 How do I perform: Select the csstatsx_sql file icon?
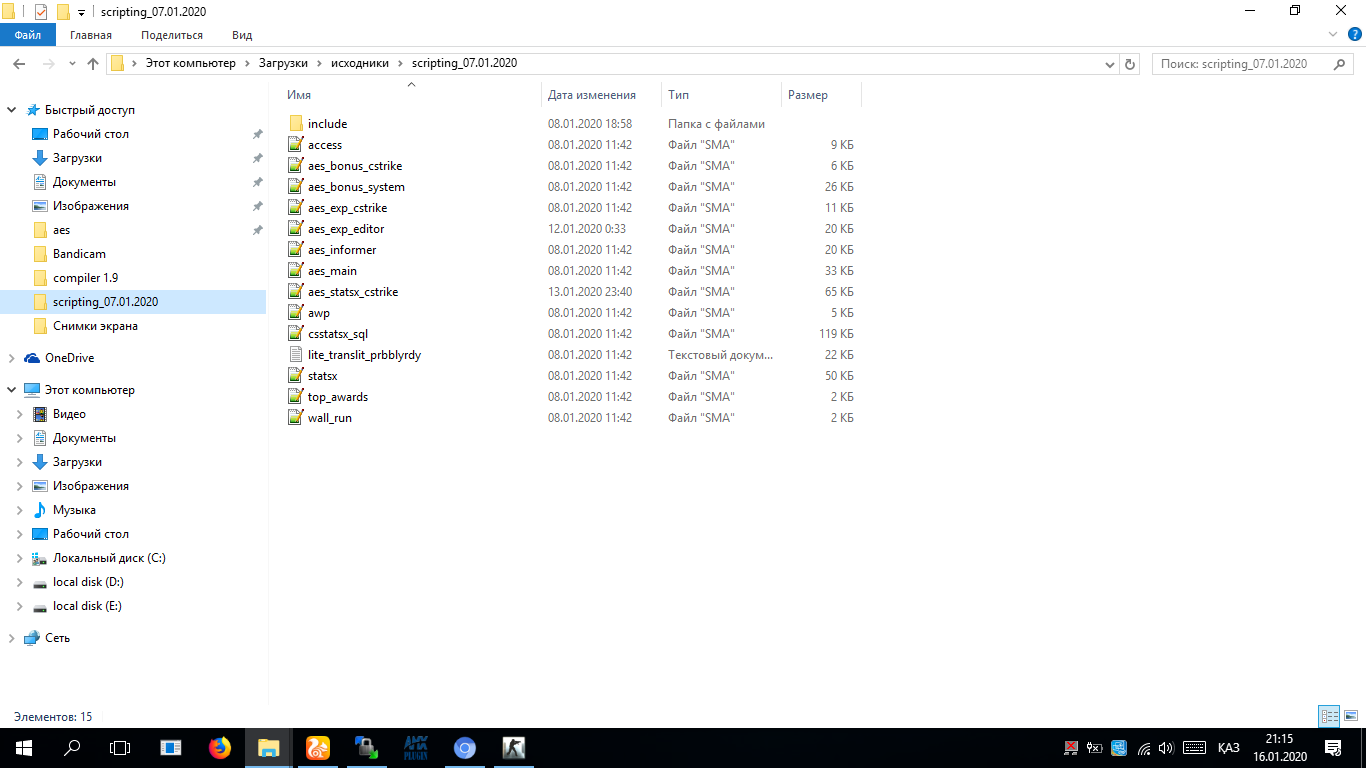coord(295,334)
